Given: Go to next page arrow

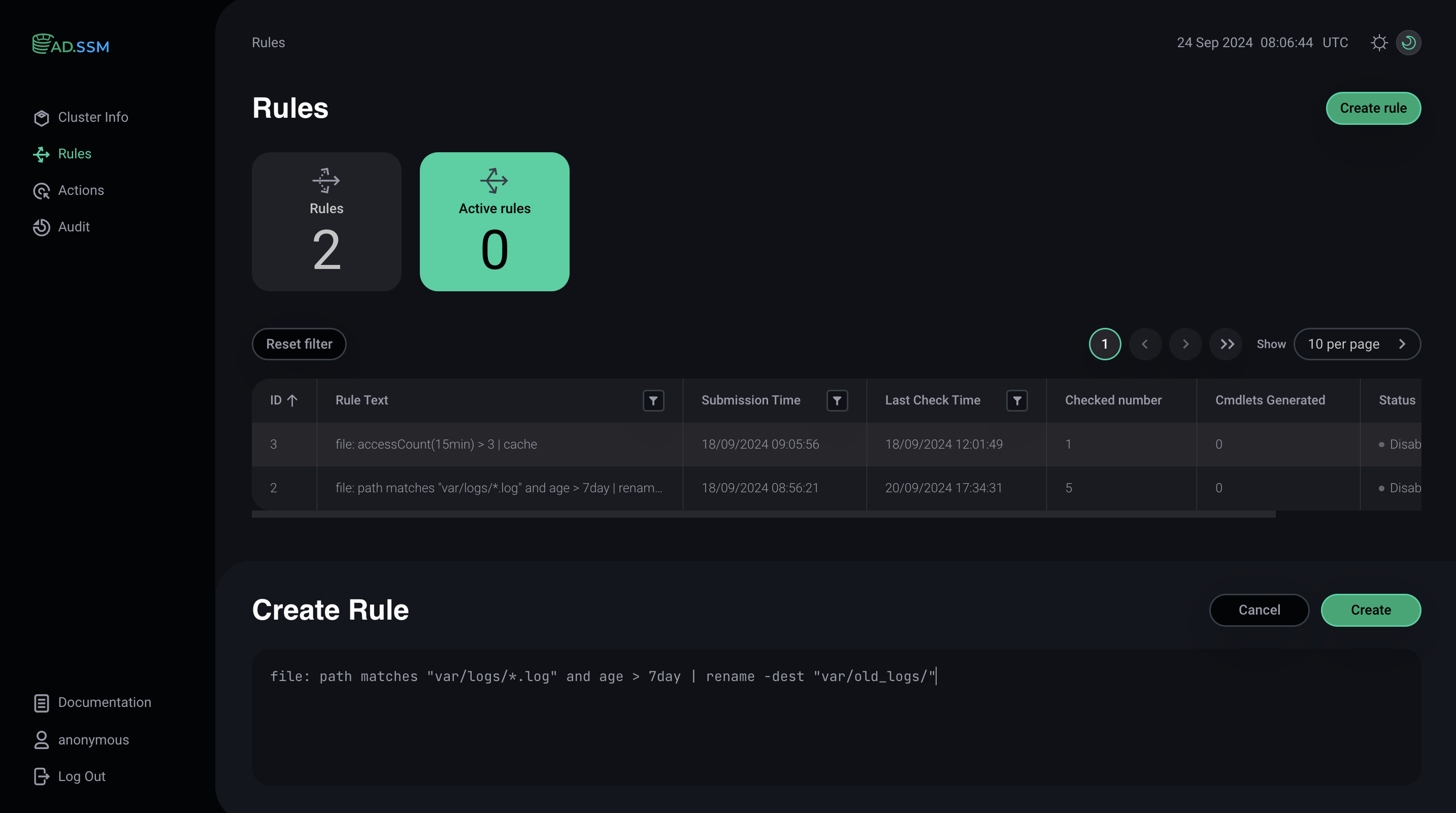Looking at the screenshot, I should pos(1185,344).
